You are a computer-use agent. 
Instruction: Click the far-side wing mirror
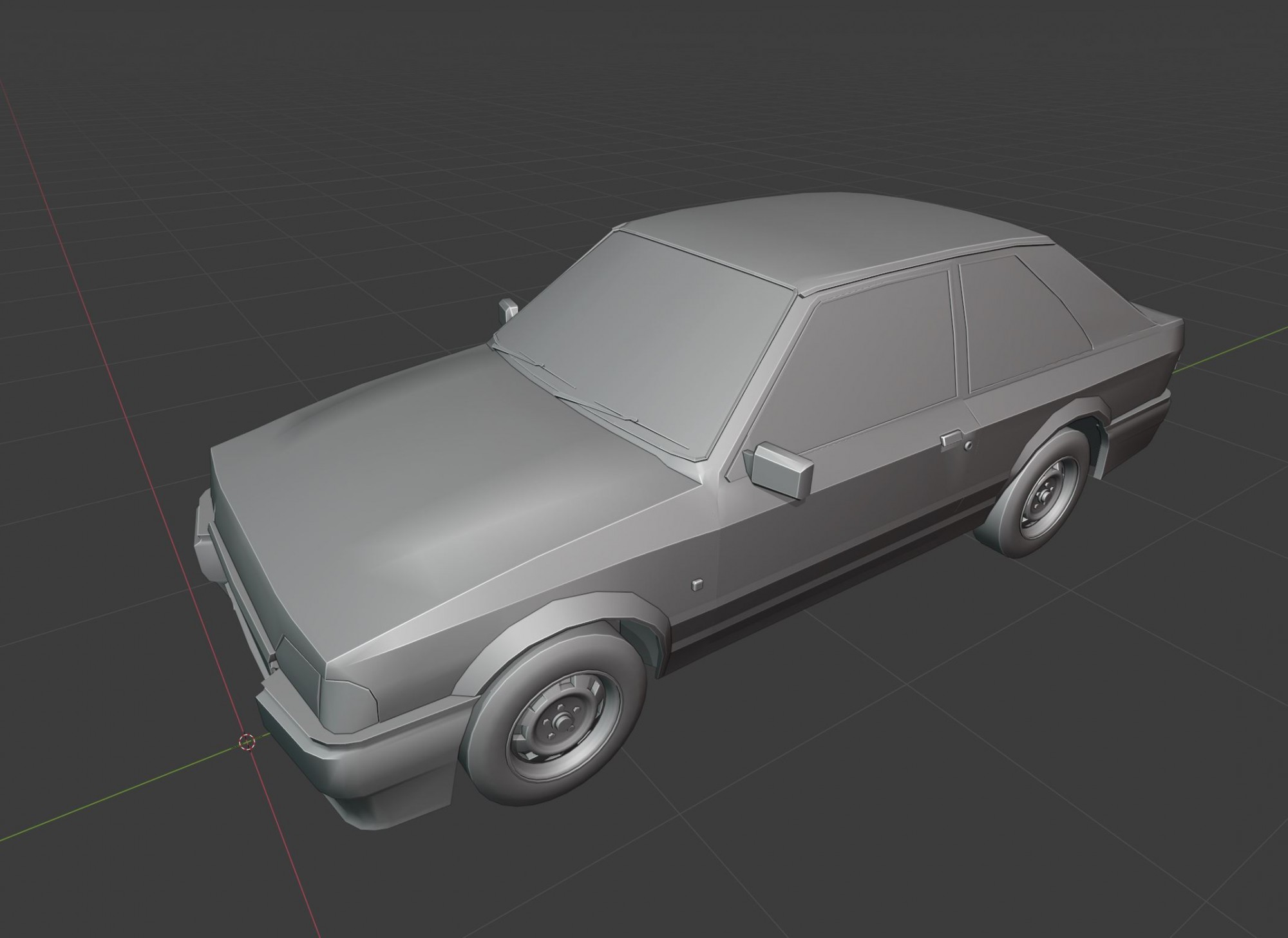click(508, 310)
